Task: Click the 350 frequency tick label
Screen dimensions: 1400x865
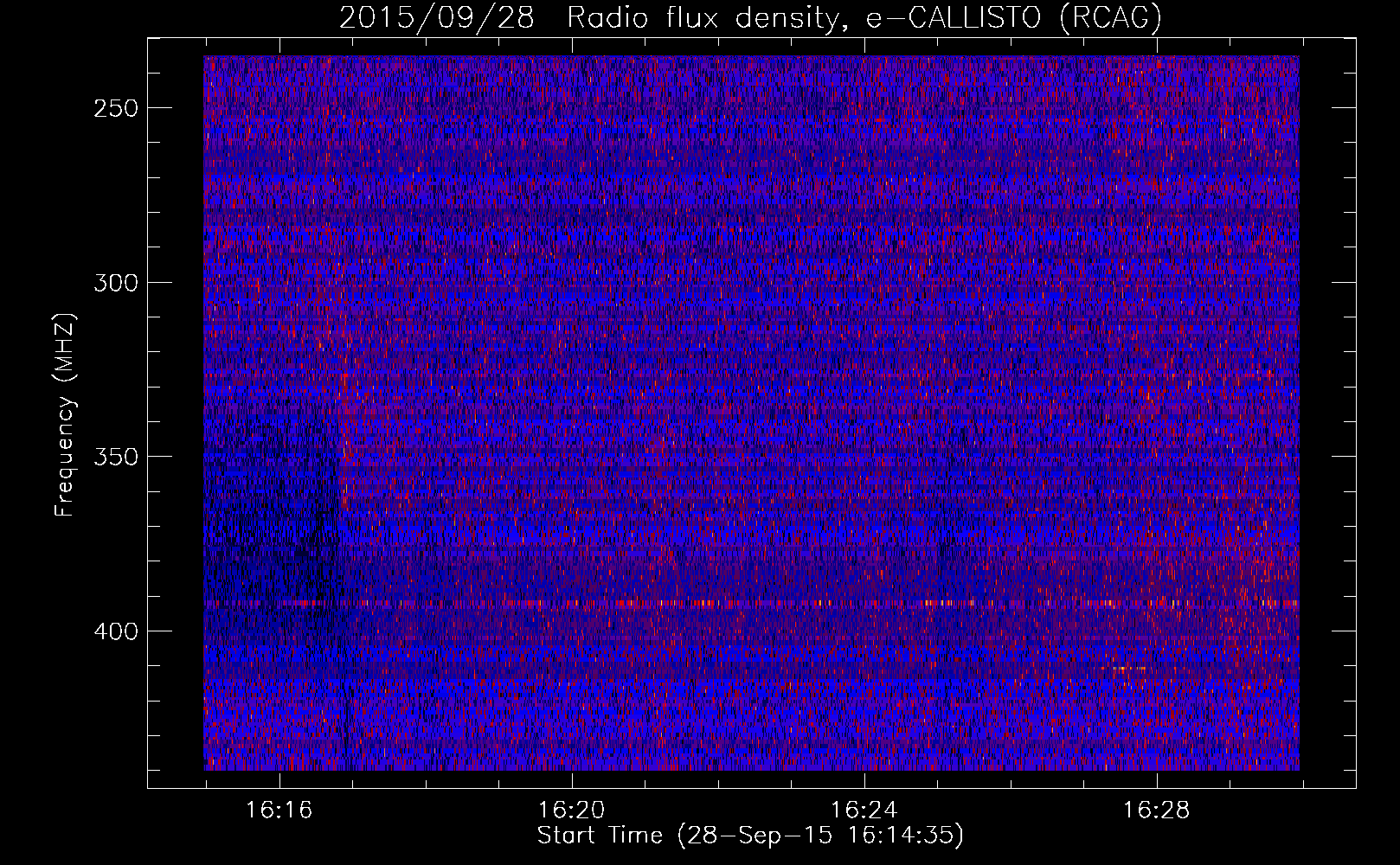Action: [x=116, y=458]
